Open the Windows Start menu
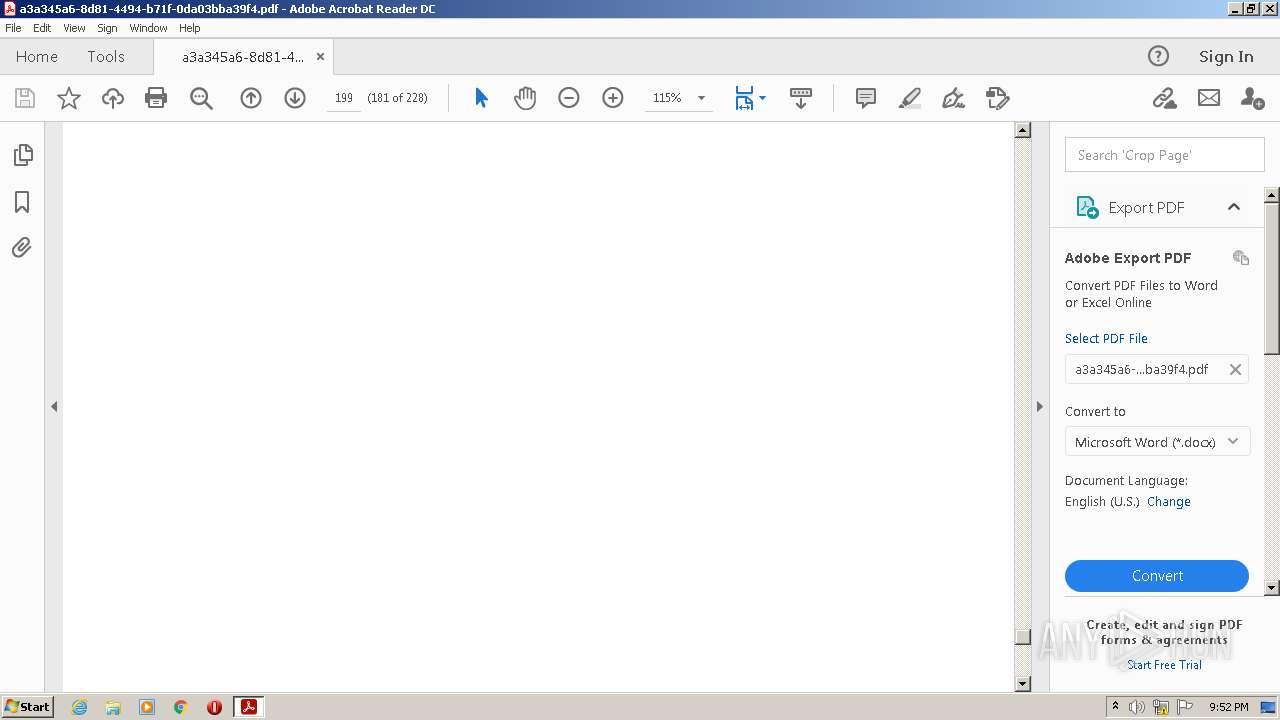1280x720 pixels. 28,707
